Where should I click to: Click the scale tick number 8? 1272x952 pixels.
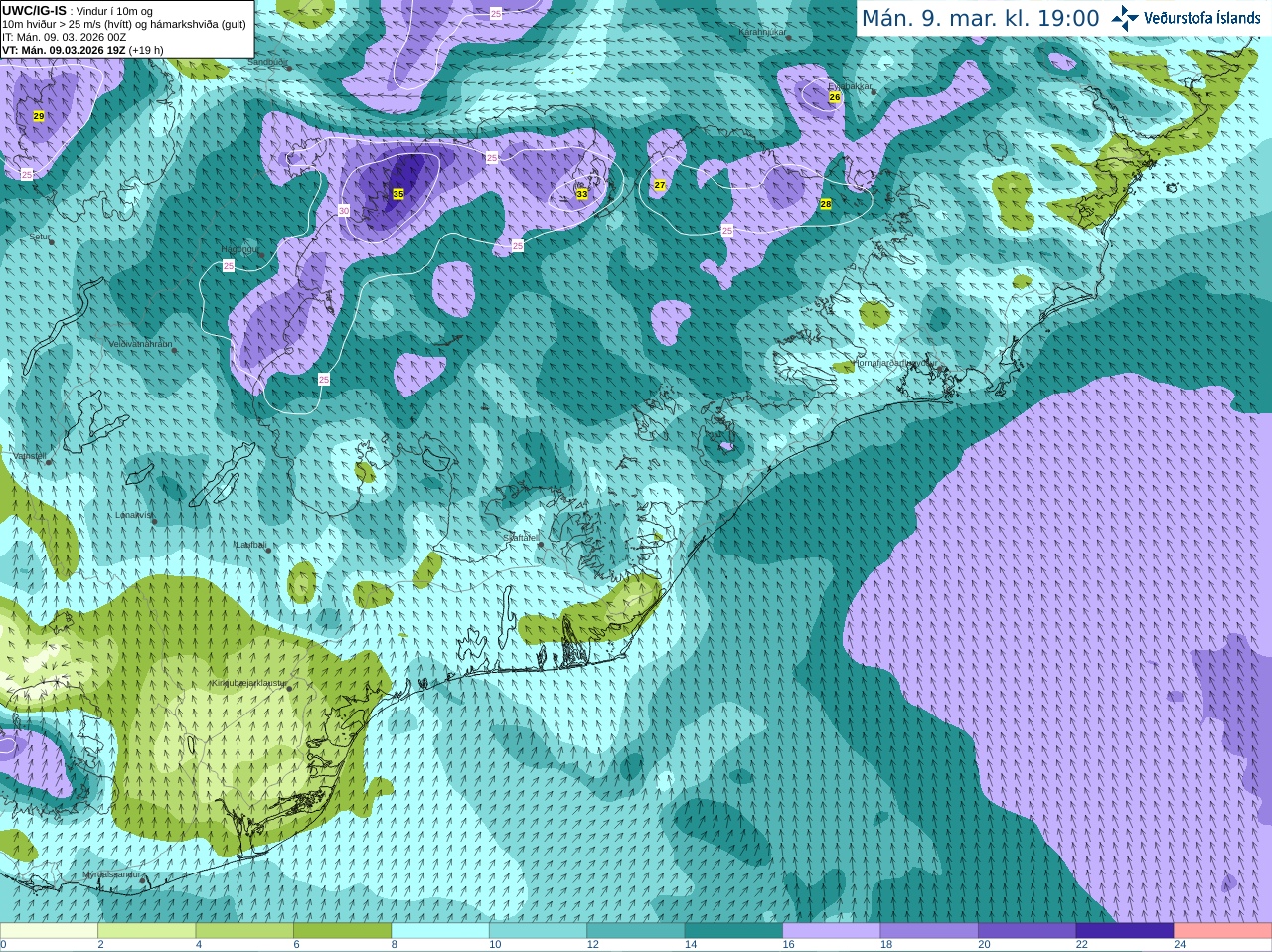pyautogui.click(x=395, y=945)
